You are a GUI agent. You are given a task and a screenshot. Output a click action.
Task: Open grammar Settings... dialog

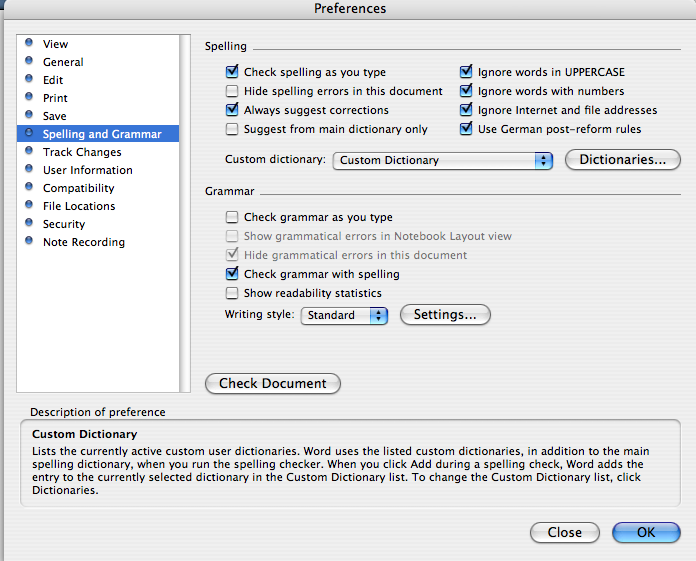(x=445, y=315)
